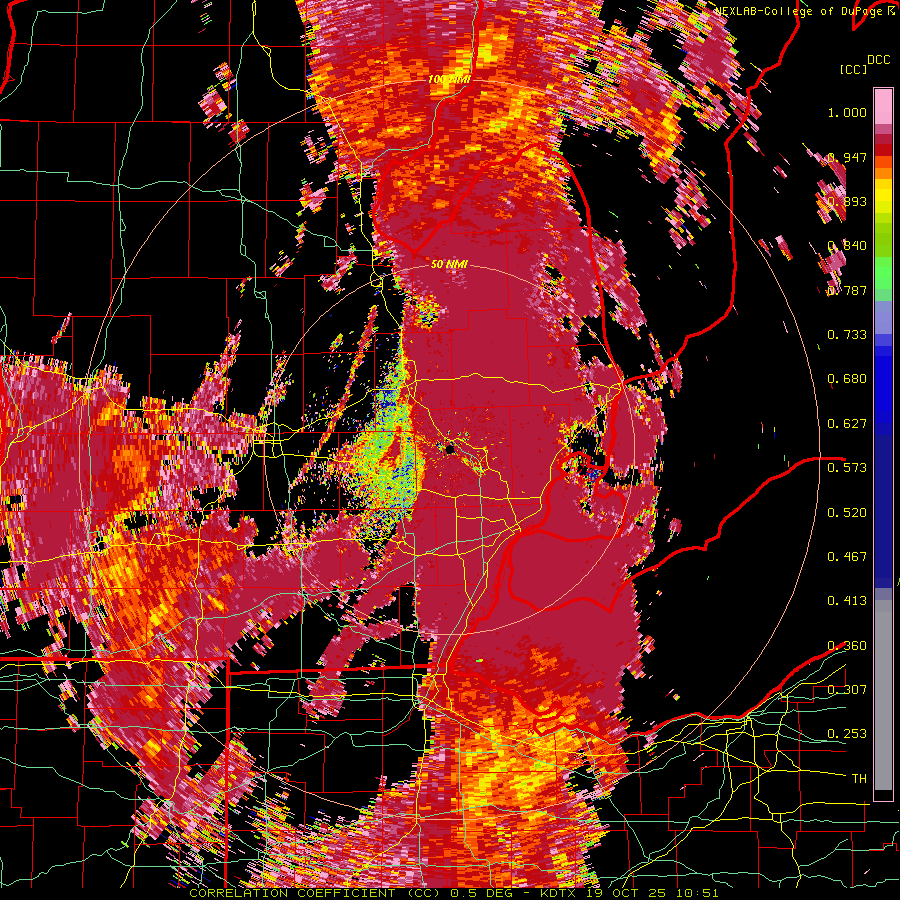Click the 0.840 legend value

847,246
